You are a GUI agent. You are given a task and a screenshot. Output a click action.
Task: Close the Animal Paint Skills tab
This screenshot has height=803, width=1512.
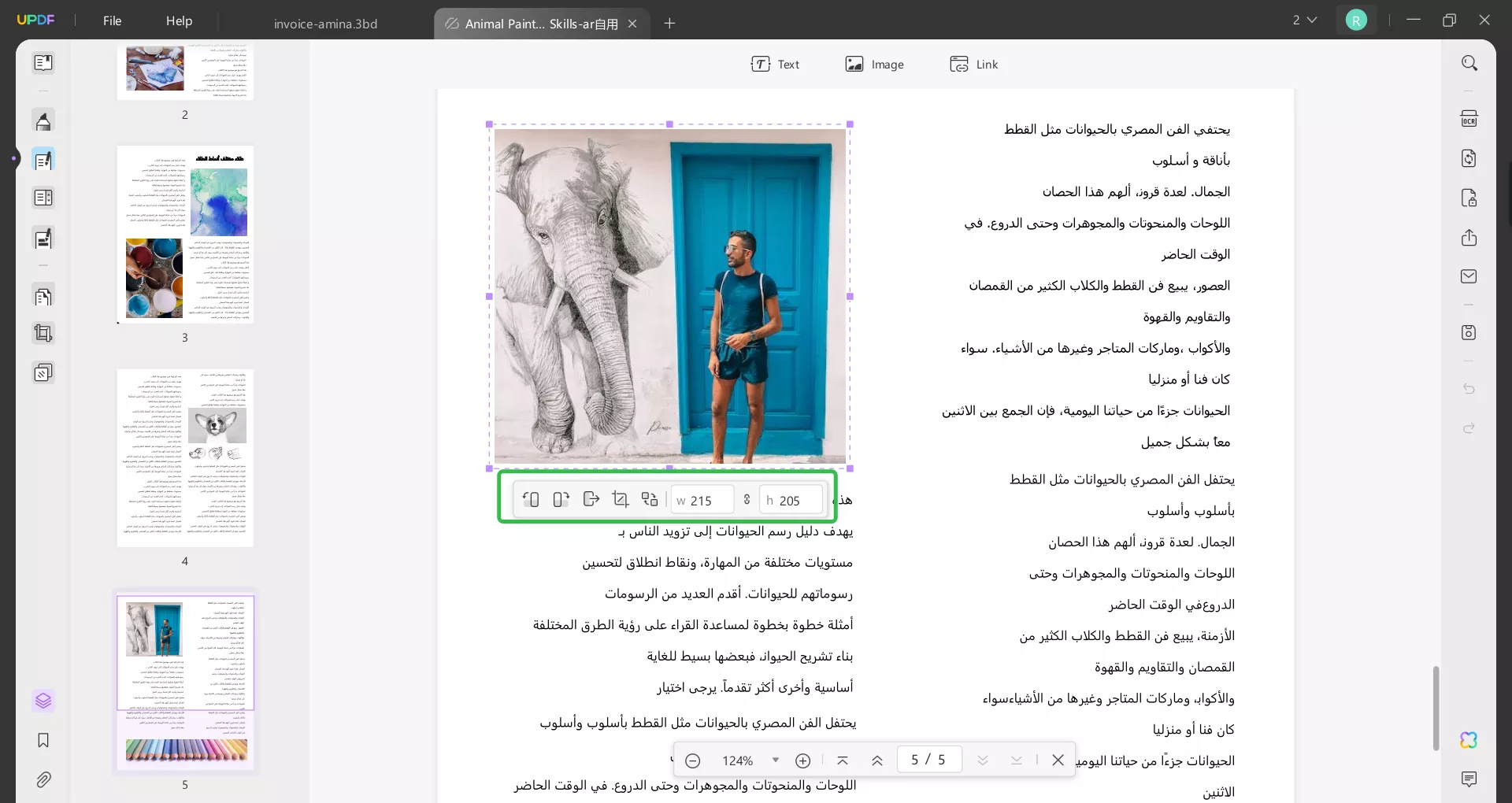pyautogui.click(x=632, y=24)
